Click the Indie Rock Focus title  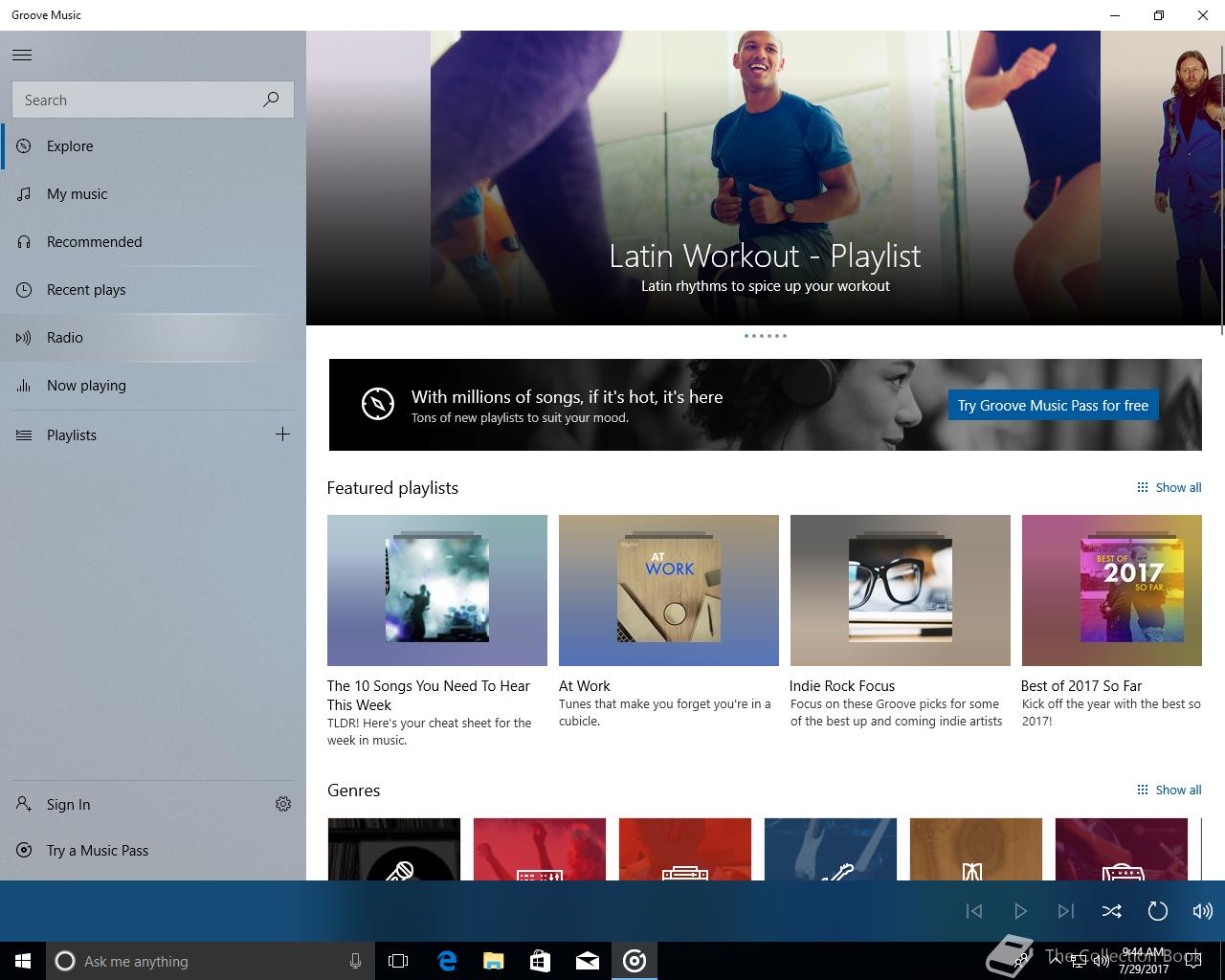(842, 686)
